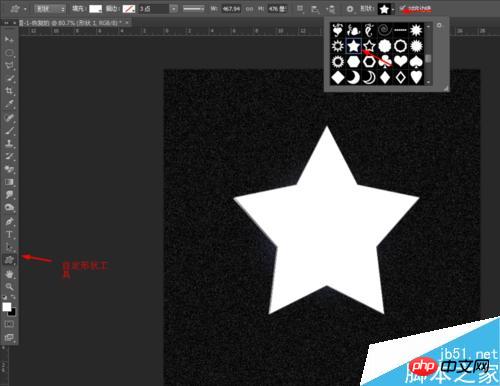The height and width of the screenshot is (386, 500).
Task: Select the Polygonal Lasso tool
Action: tap(9, 65)
